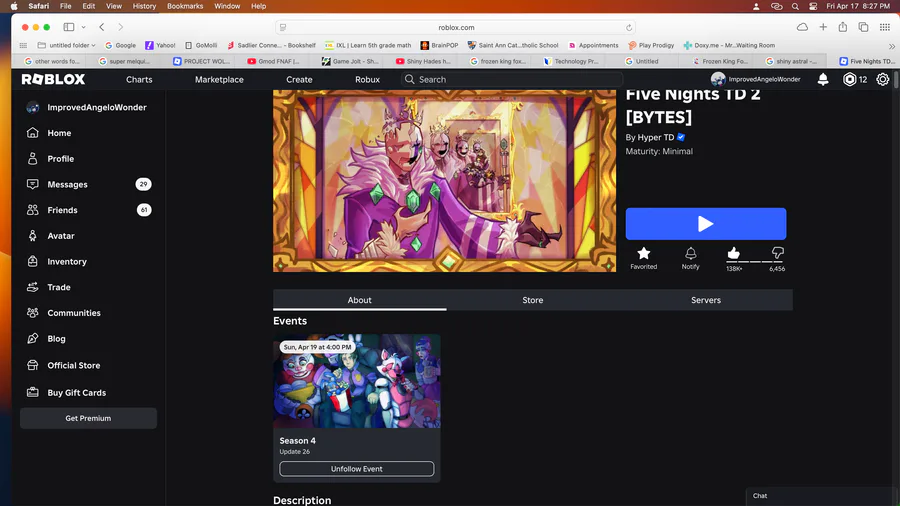Open Spotlight search in menu bar
The image size is (900, 506).
point(795,6)
